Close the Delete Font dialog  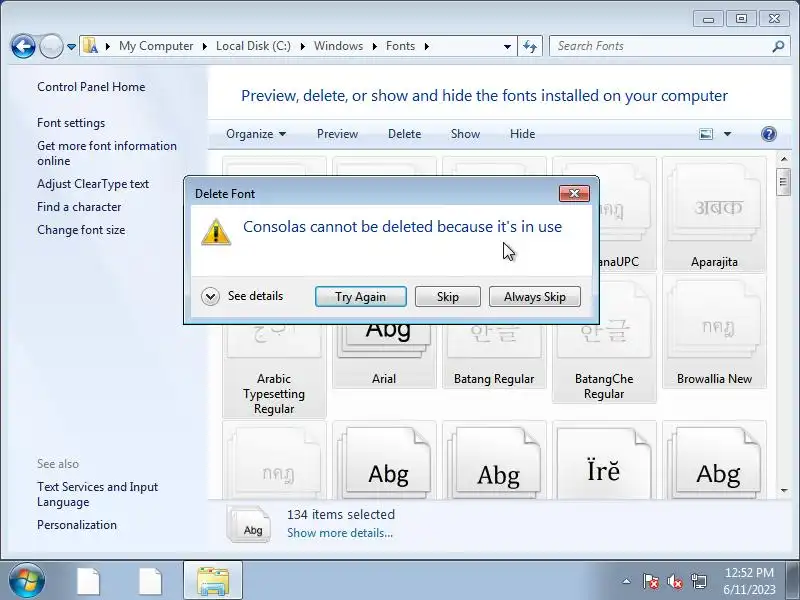tap(574, 193)
